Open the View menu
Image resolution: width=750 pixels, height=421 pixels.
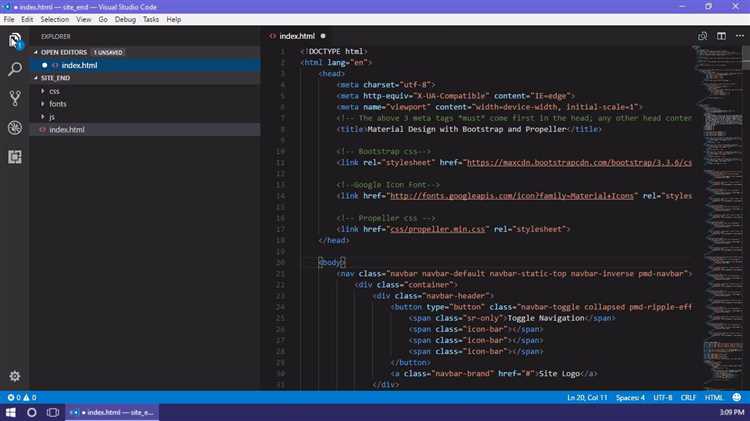pyautogui.click(x=84, y=20)
